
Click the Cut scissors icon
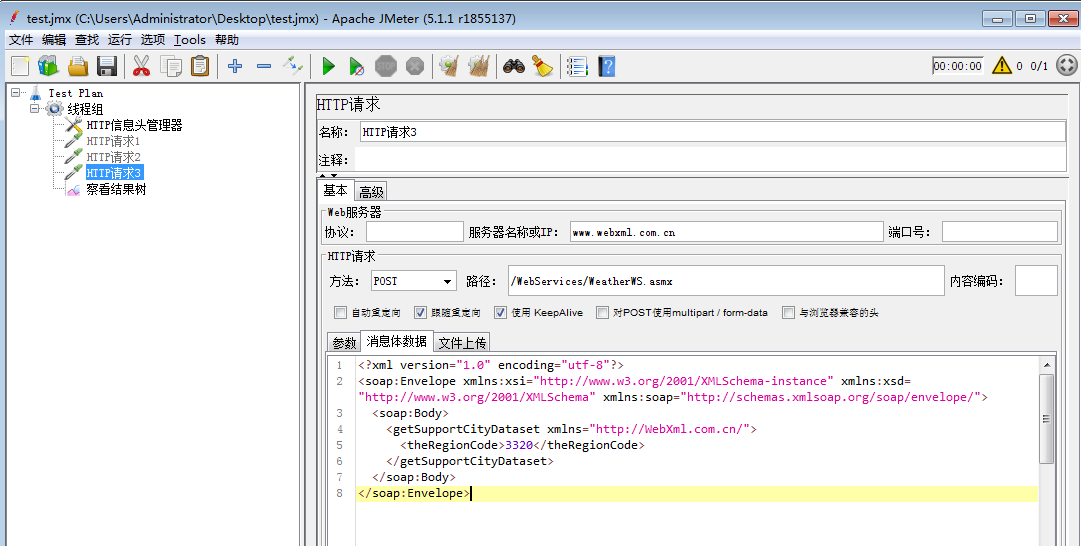141,66
